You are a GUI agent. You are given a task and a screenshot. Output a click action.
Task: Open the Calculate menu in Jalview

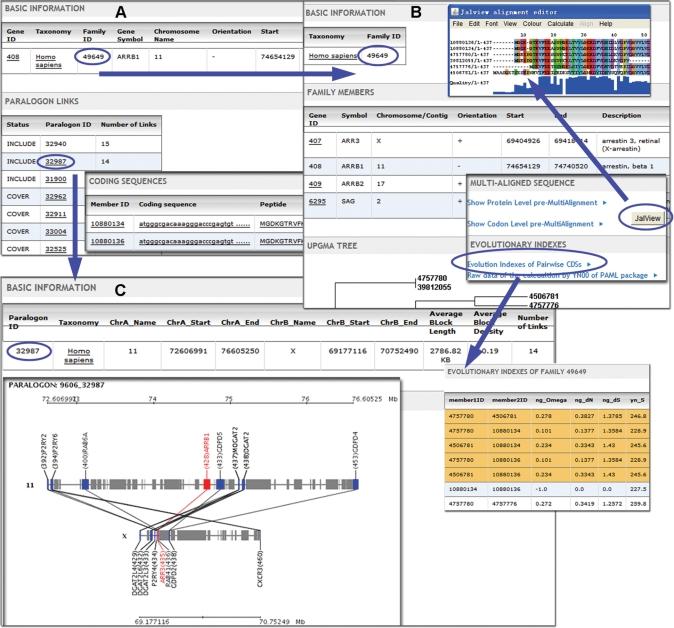tap(560, 22)
